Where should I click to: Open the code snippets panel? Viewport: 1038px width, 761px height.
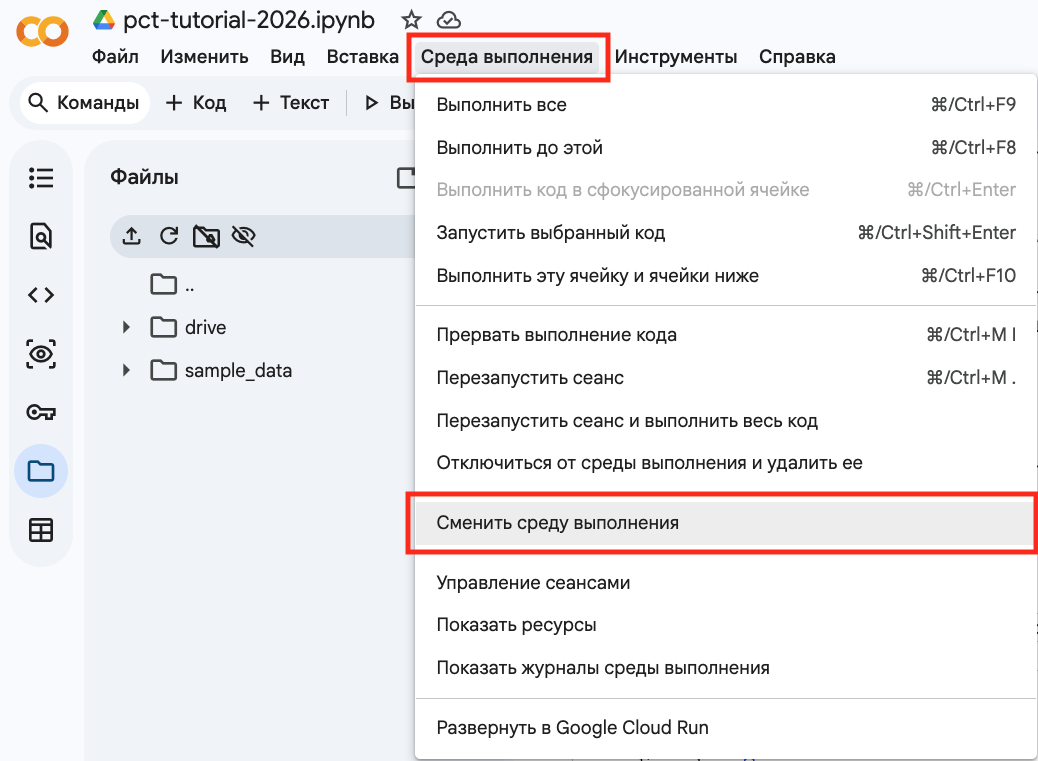(40, 294)
